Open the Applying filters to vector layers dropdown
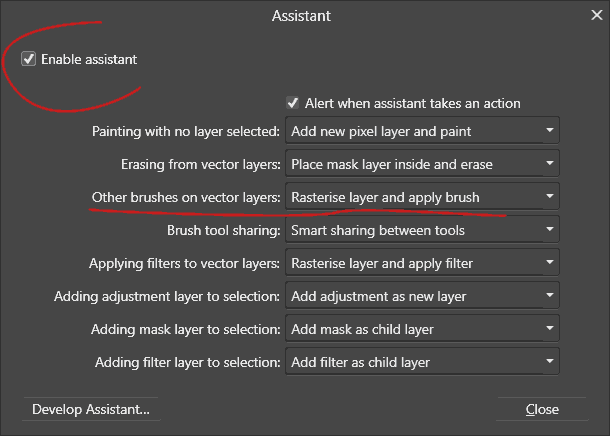Viewport: 610px width, 436px height. click(x=422, y=263)
